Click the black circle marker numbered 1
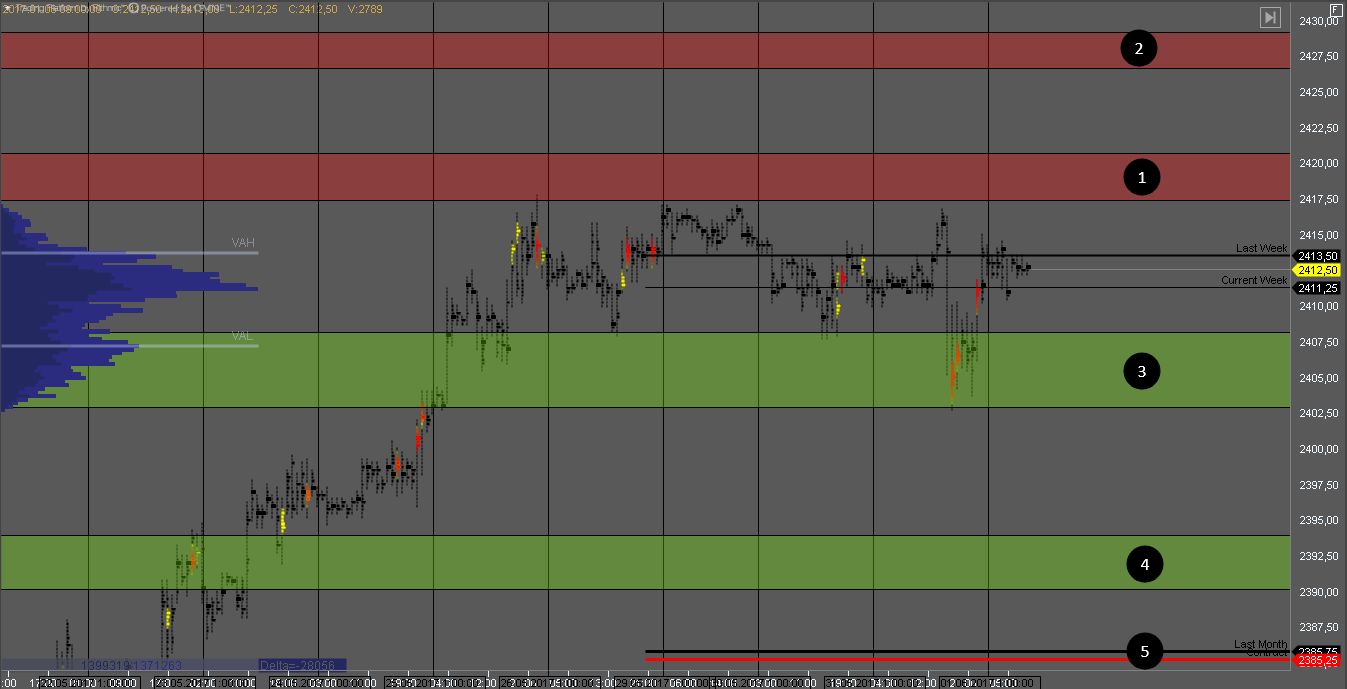 [x=1140, y=177]
